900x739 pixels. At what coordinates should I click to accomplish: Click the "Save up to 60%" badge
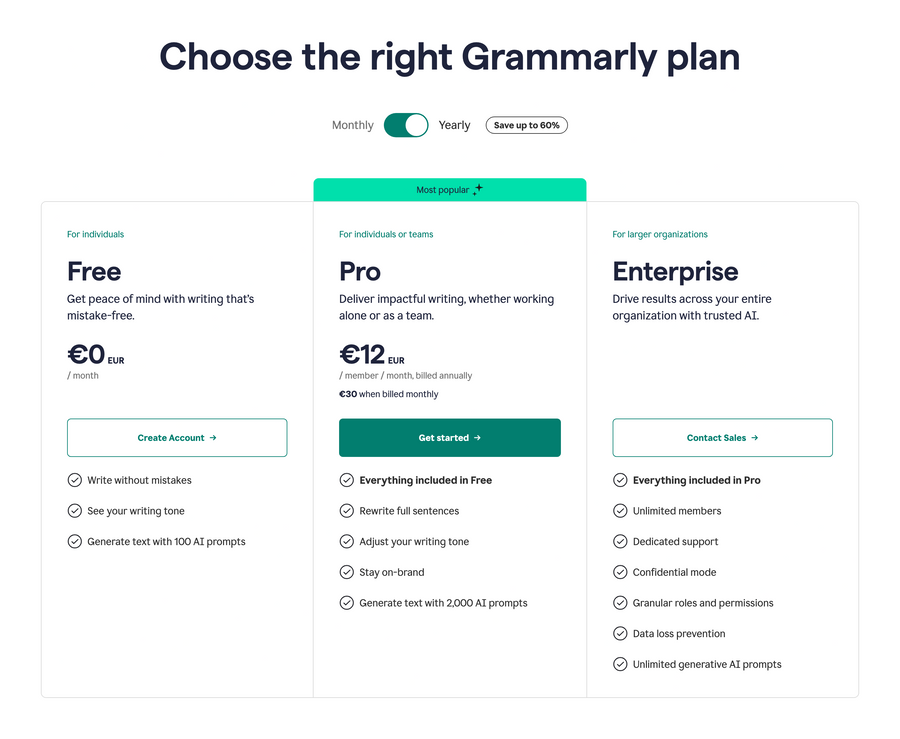click(x=526, y=124)
